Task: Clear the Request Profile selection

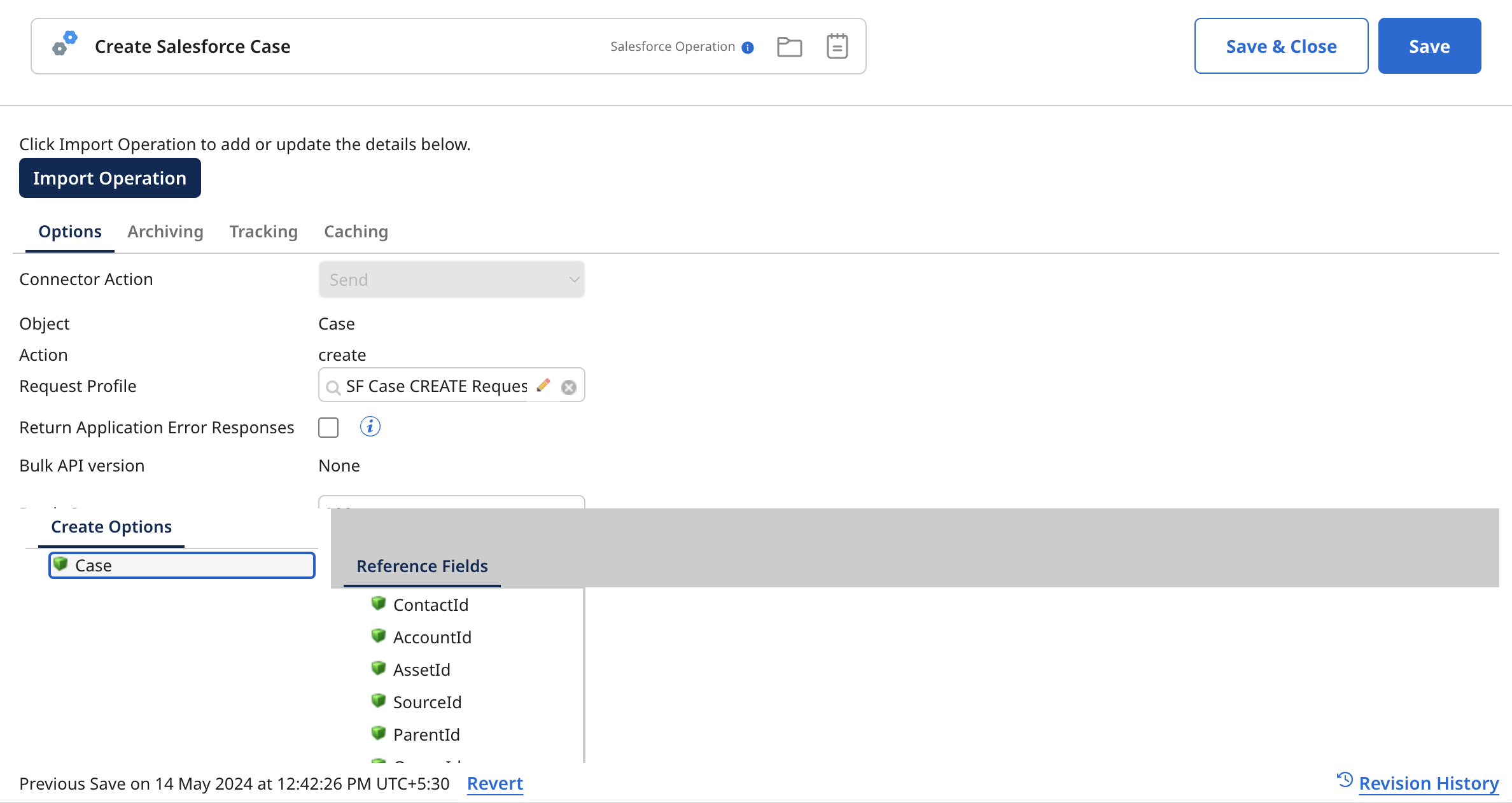Action: point(569,387)
